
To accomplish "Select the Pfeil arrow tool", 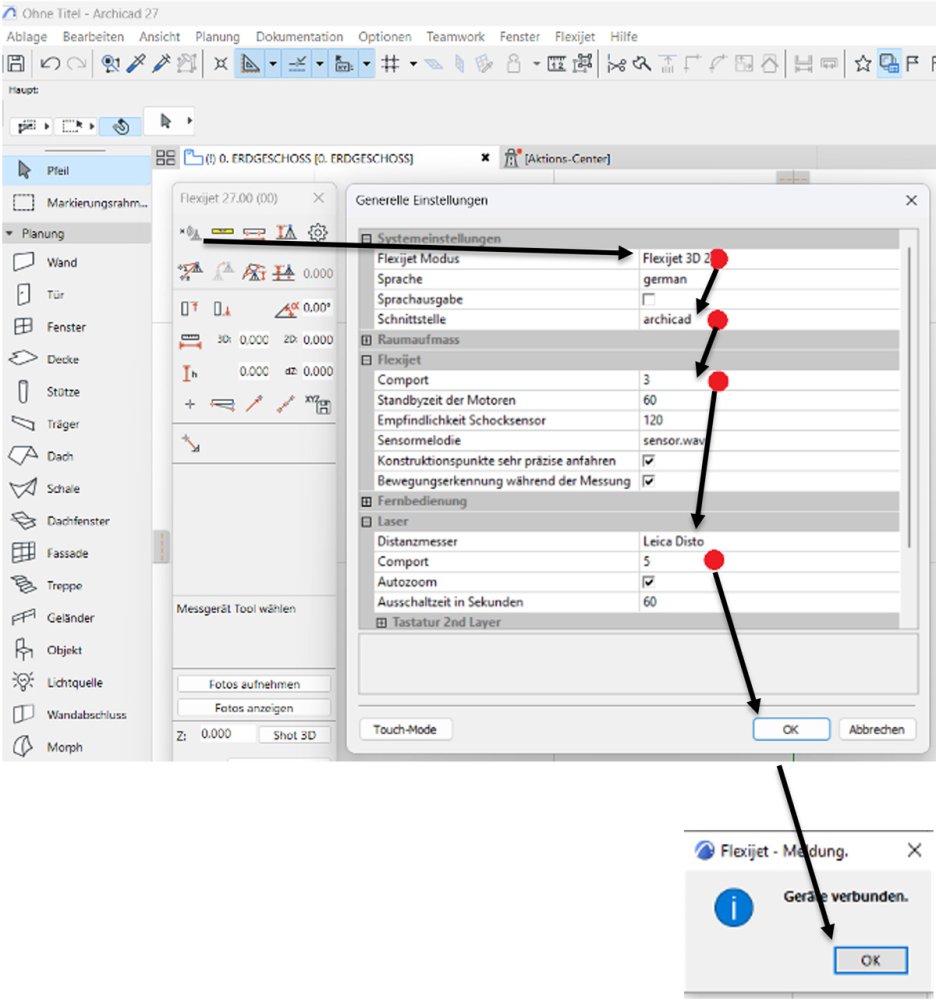I will (77, 170).
